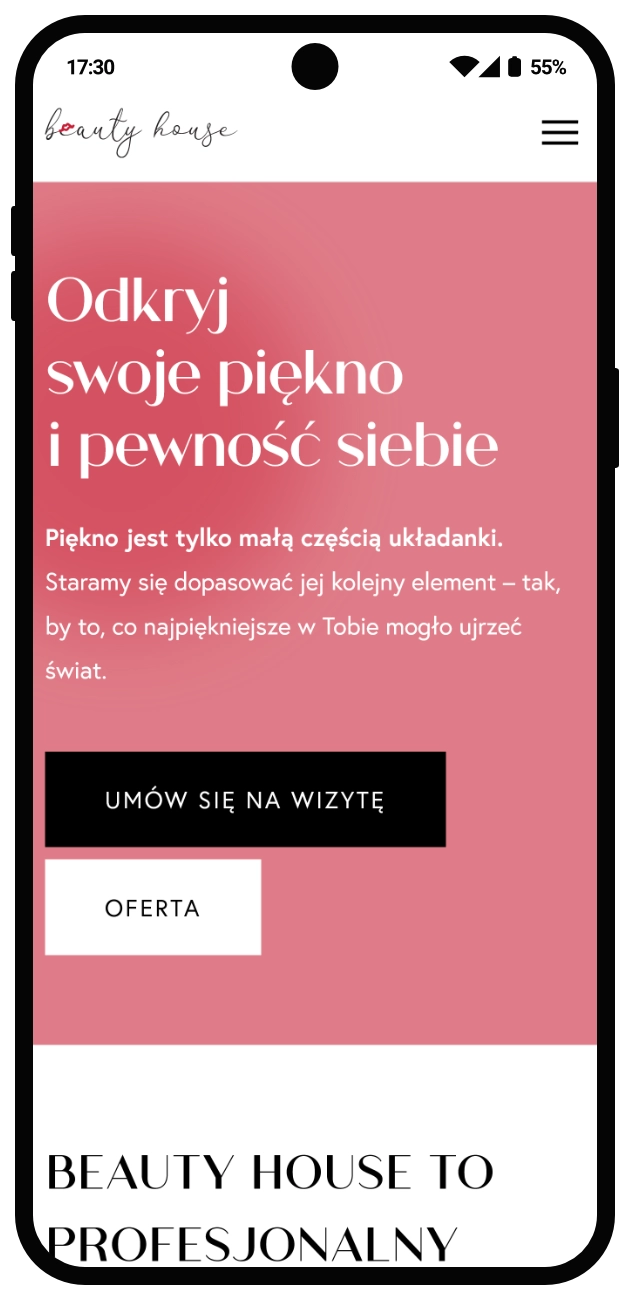Image resolution: width=630 pixels, height=1300 pixels.
Task: Tap the beauty house script logo
Action: point(140,132)
